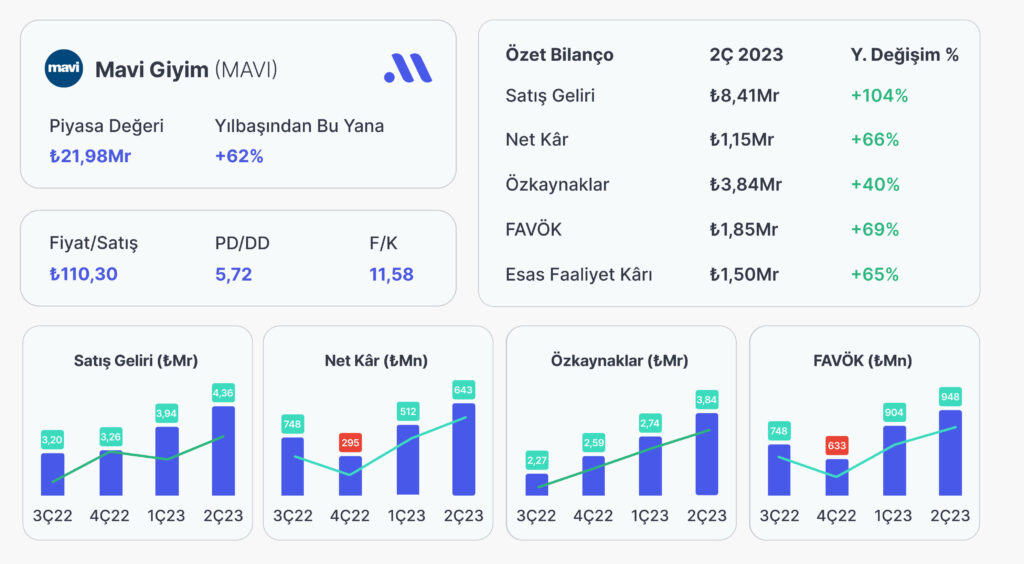Click the red 633 label in FAVÖK chart

(x=837, y=446)
